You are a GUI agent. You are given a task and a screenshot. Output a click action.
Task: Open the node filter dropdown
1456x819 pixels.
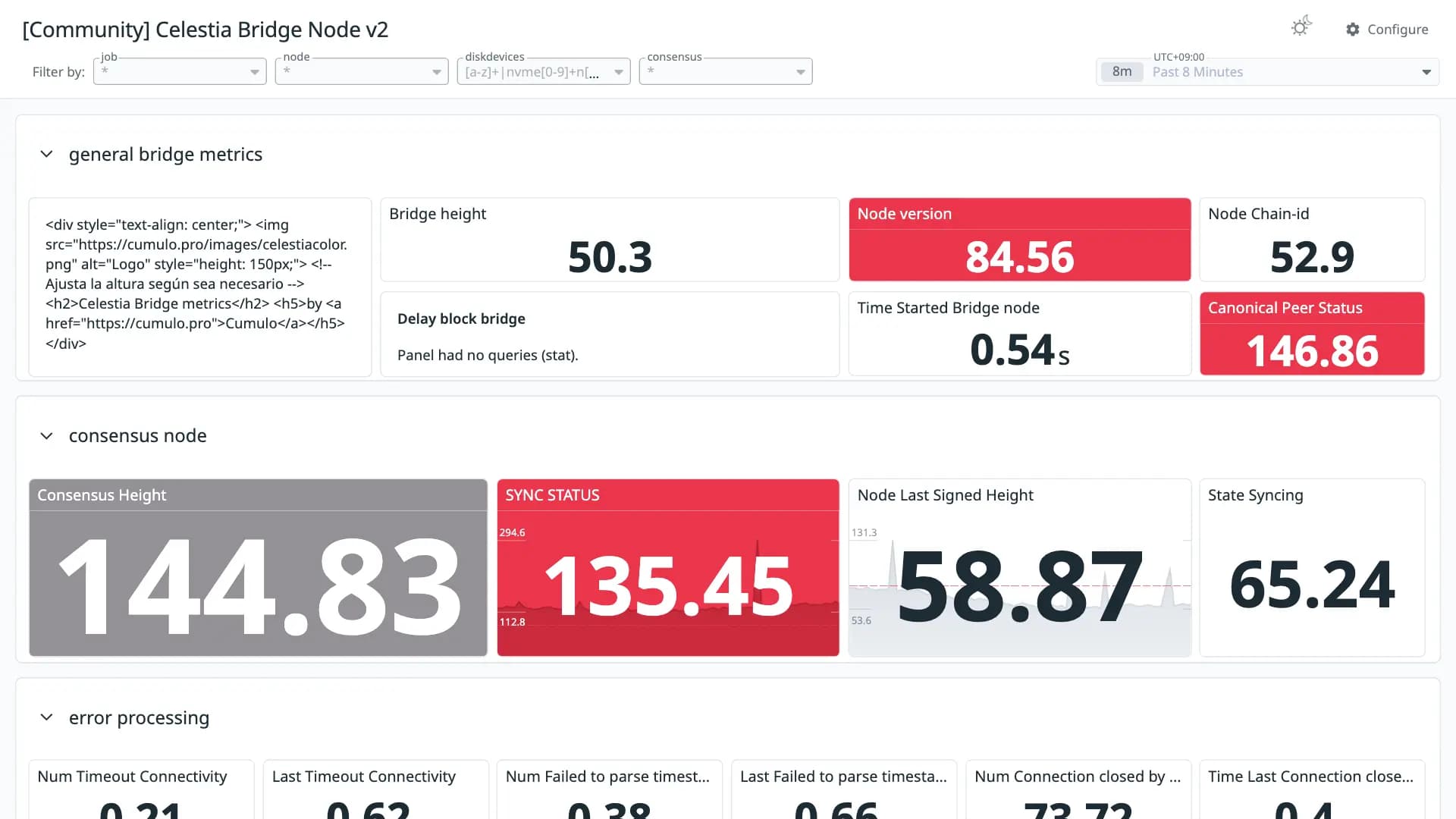[362, 71]
